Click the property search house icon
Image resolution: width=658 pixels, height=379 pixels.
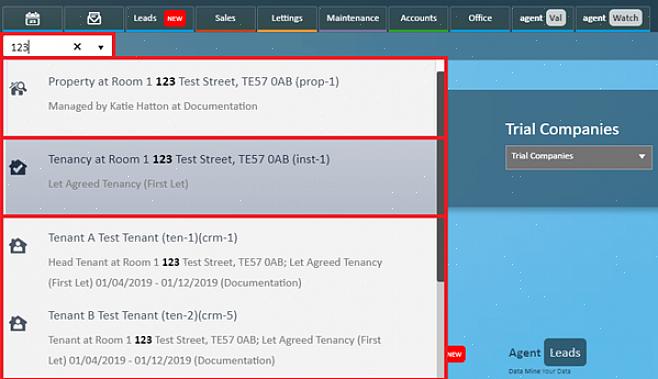pyautogui.click(x=18, y=88)
